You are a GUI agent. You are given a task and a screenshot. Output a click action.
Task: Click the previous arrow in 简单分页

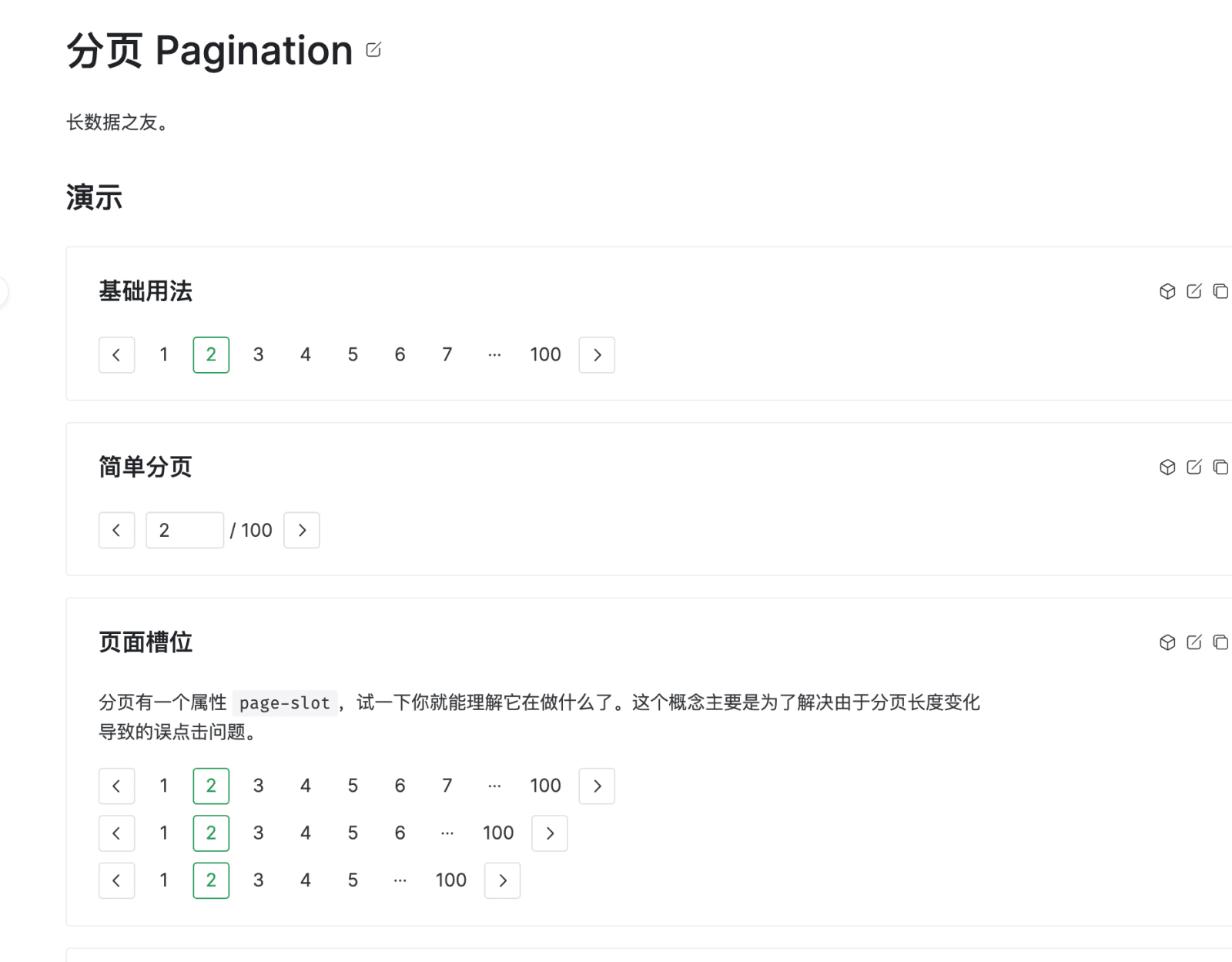pos(117,530)
